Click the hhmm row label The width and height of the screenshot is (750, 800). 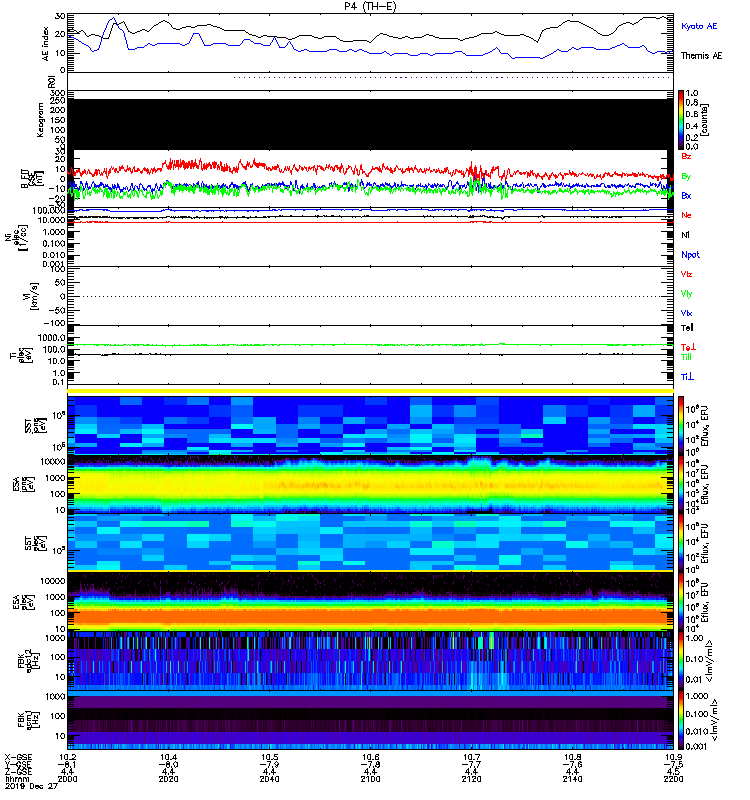click(x=17, y=779)
